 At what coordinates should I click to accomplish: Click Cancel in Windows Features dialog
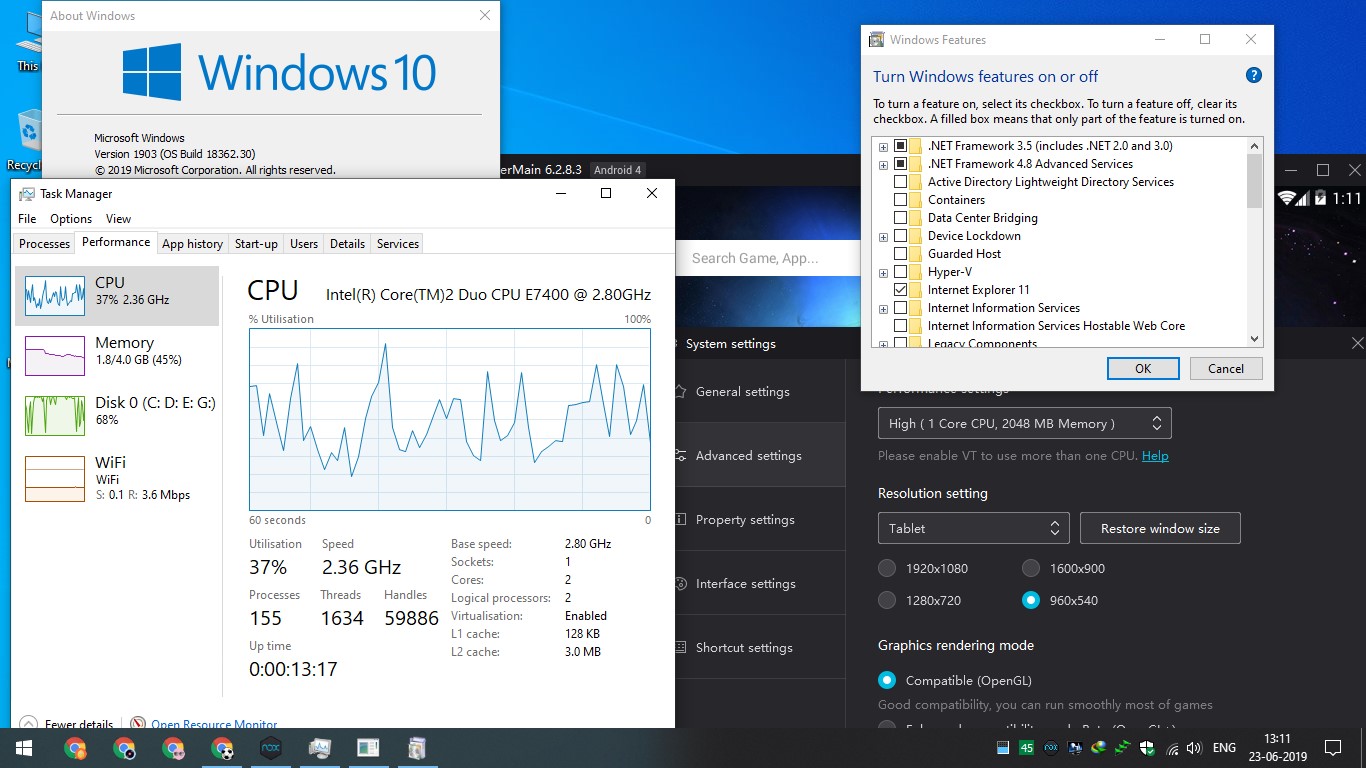click(x=1226, y=368)
